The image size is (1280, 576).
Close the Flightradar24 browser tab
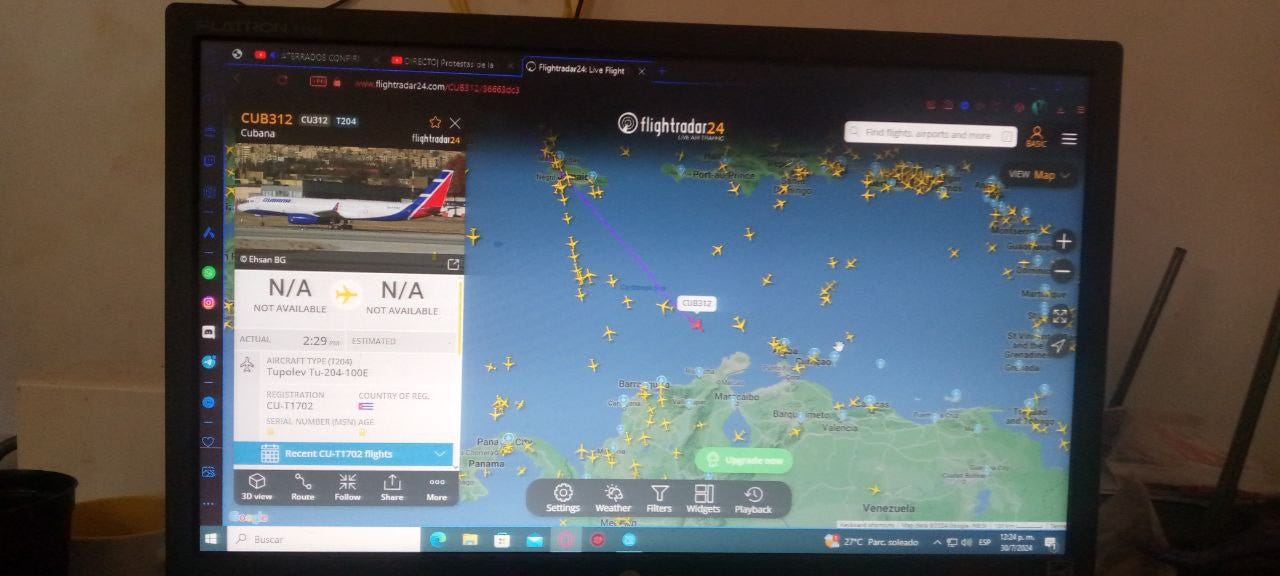pyautogui.click(x=642, y=71)
